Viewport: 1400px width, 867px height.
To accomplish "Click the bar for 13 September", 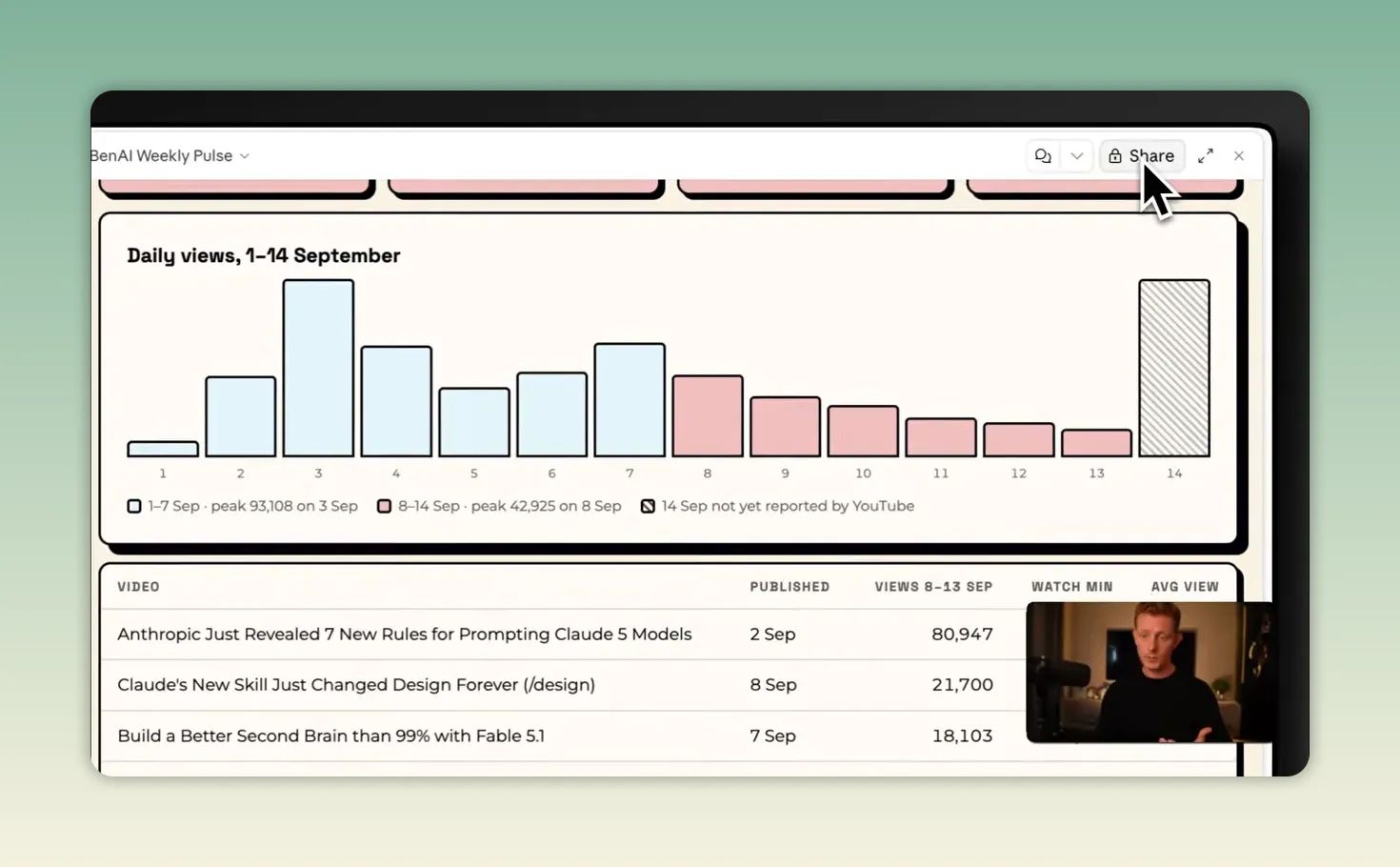I will coord(1096,443).
